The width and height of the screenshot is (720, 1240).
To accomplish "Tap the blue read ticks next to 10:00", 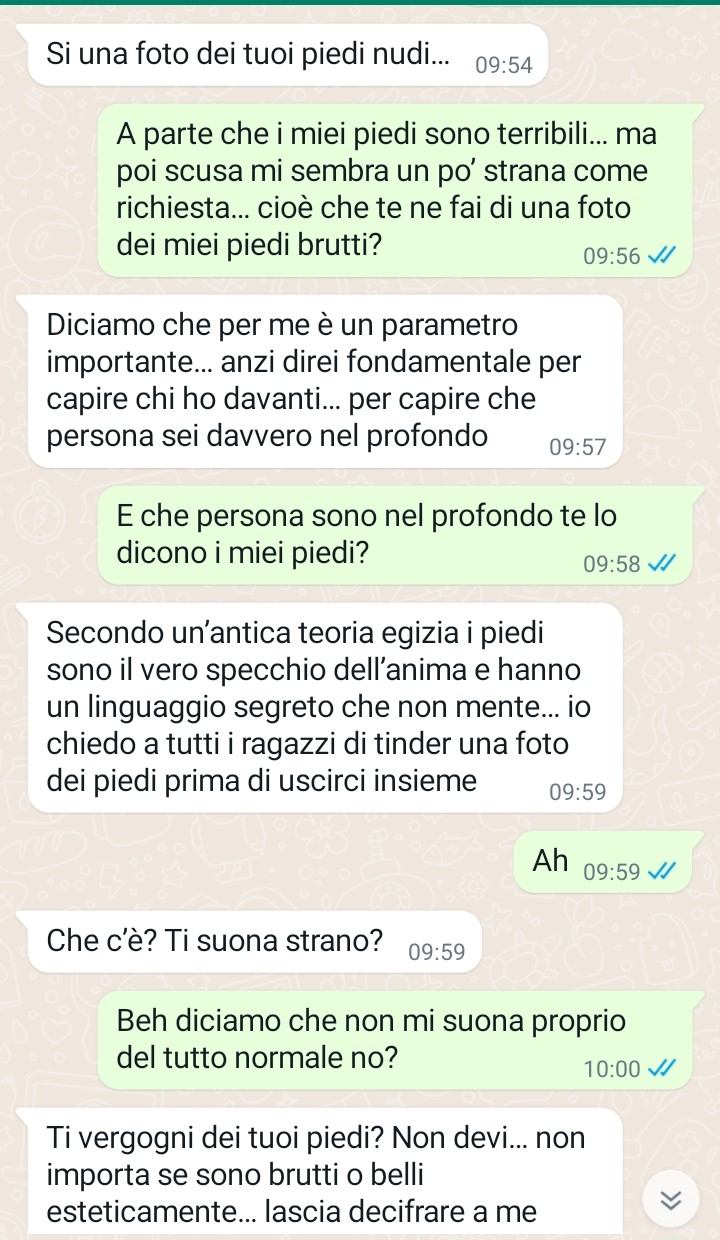I will 661,1068.
